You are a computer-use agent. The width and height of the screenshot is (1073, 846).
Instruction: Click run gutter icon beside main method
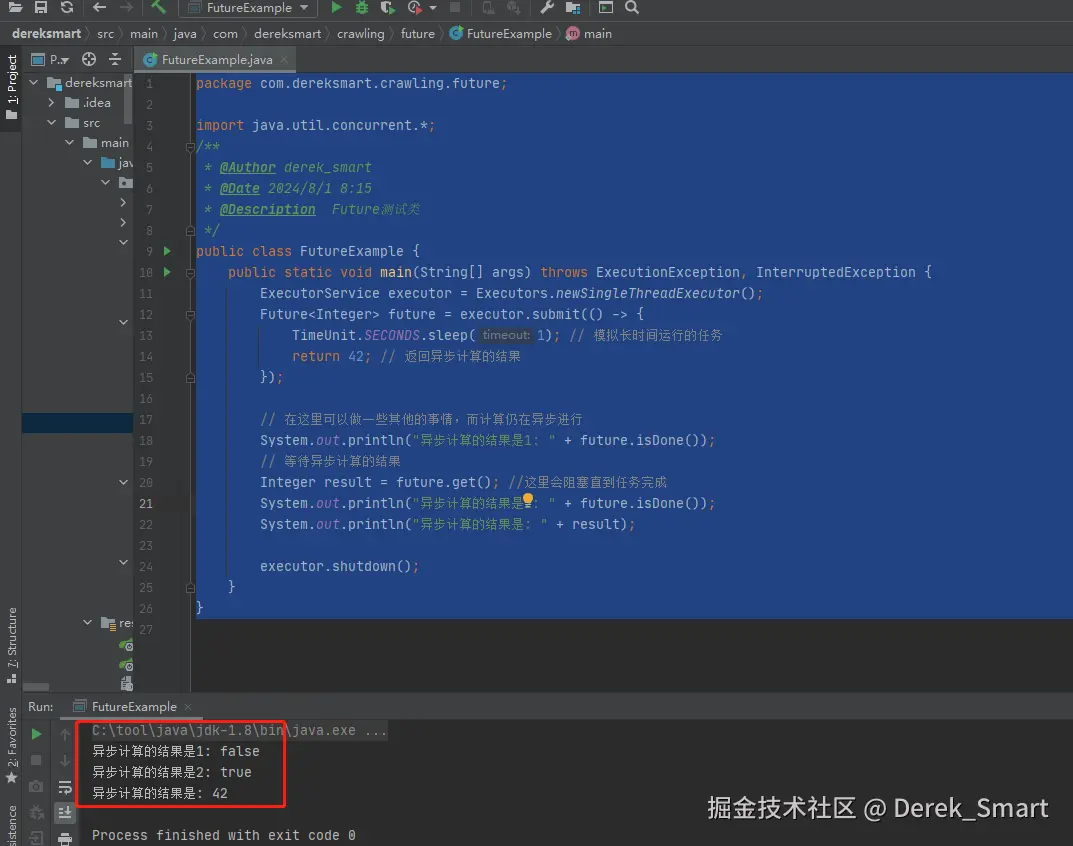[167, 272]
